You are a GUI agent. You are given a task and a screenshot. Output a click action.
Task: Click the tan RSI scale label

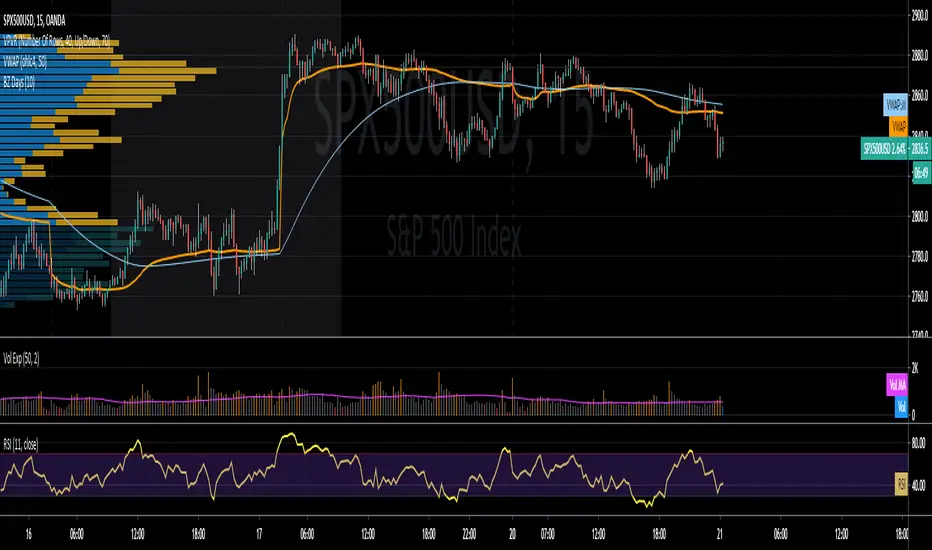pyautogui.click(x=901, y=484)
